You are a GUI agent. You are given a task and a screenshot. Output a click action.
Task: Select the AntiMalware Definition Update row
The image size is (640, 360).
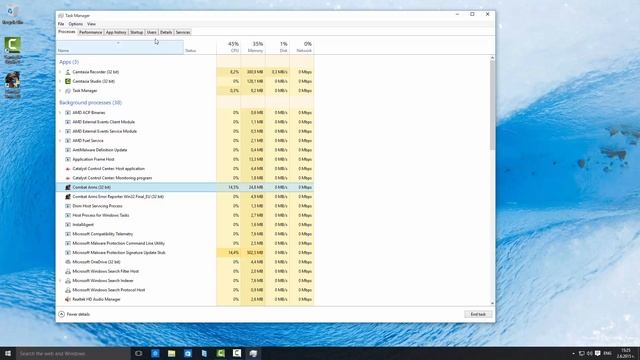(185, 150)
